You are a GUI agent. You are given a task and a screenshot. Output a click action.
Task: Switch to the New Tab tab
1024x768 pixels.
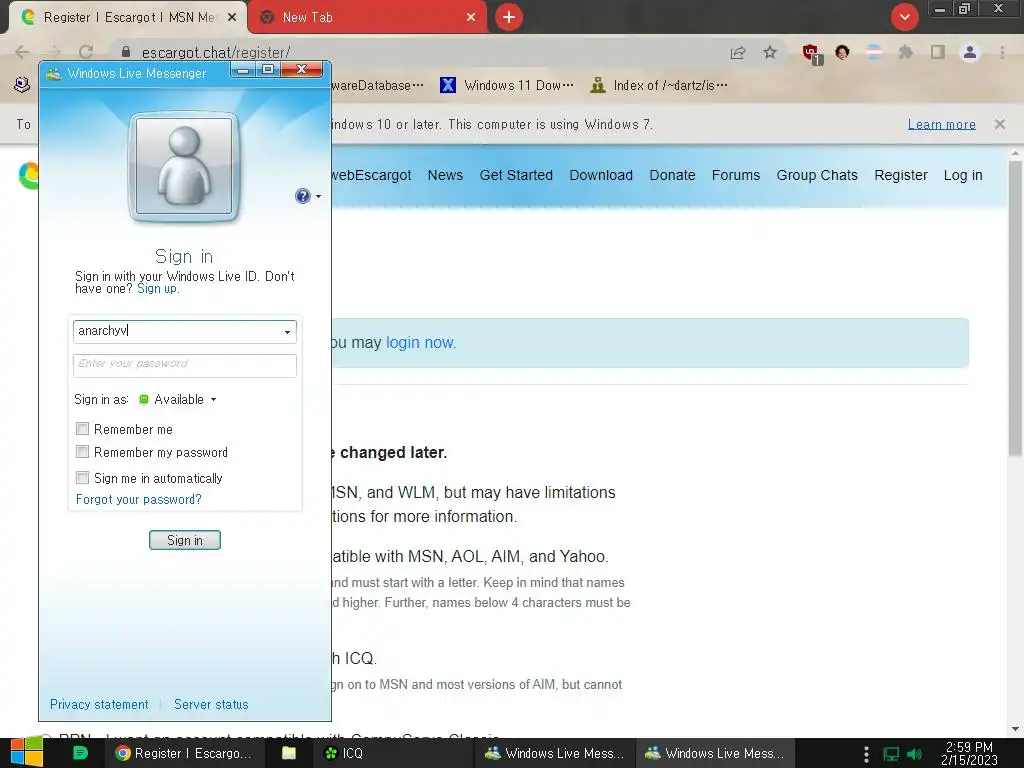point(366,18)
